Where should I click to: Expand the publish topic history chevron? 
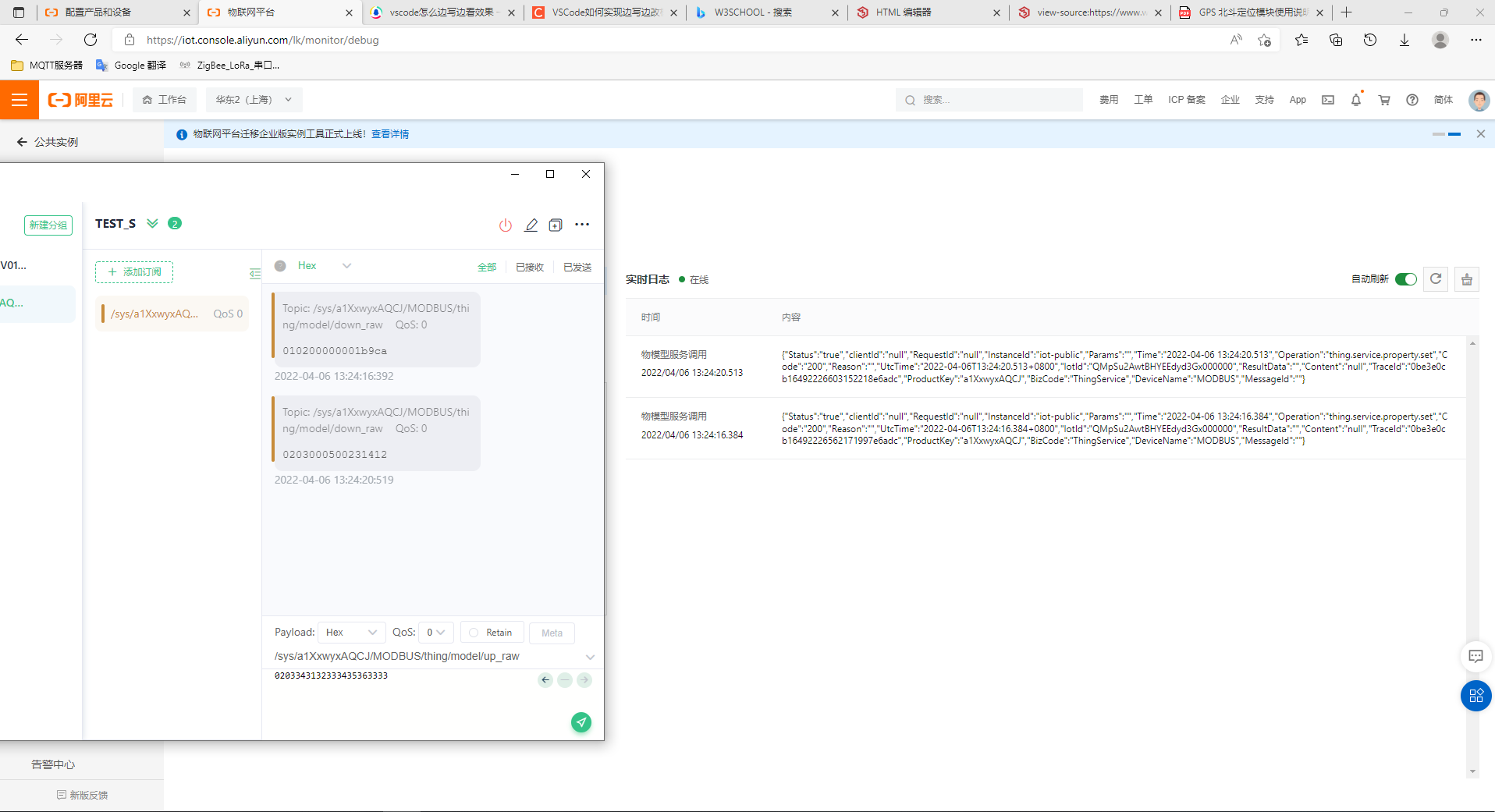pyautogui.click(x=590, y=657)
